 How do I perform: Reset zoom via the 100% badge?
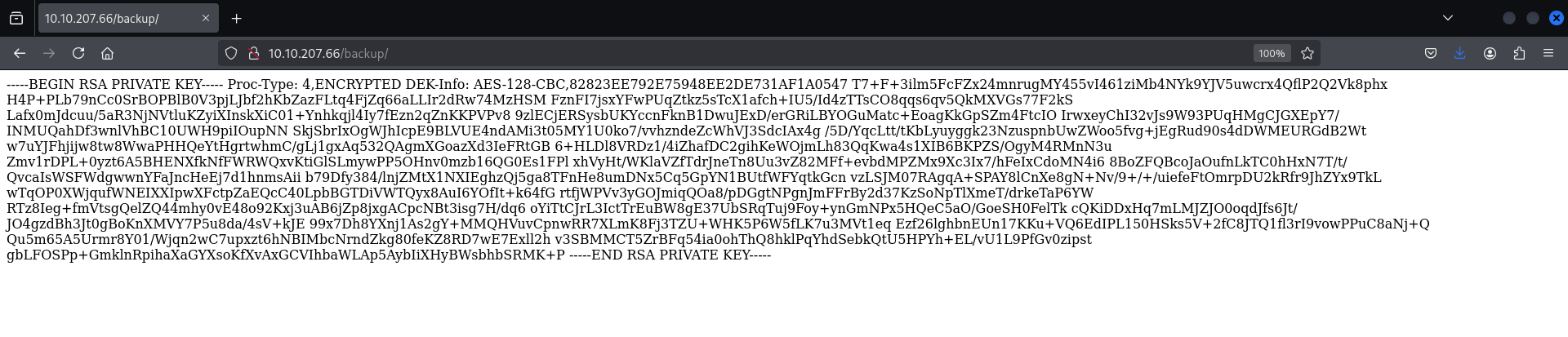click(1271, 53)
